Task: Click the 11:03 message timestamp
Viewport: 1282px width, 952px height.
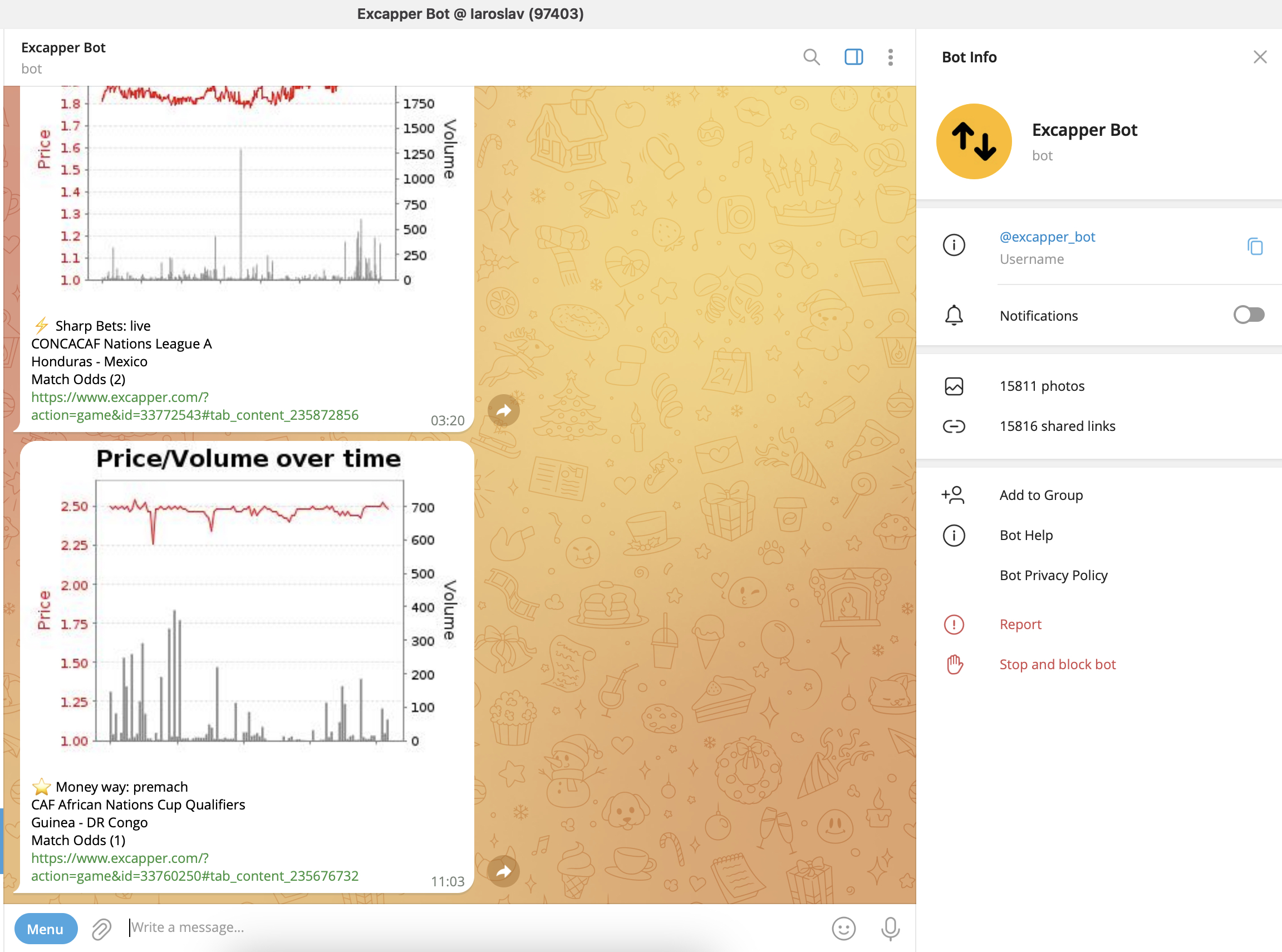Action: pos(448,882)
